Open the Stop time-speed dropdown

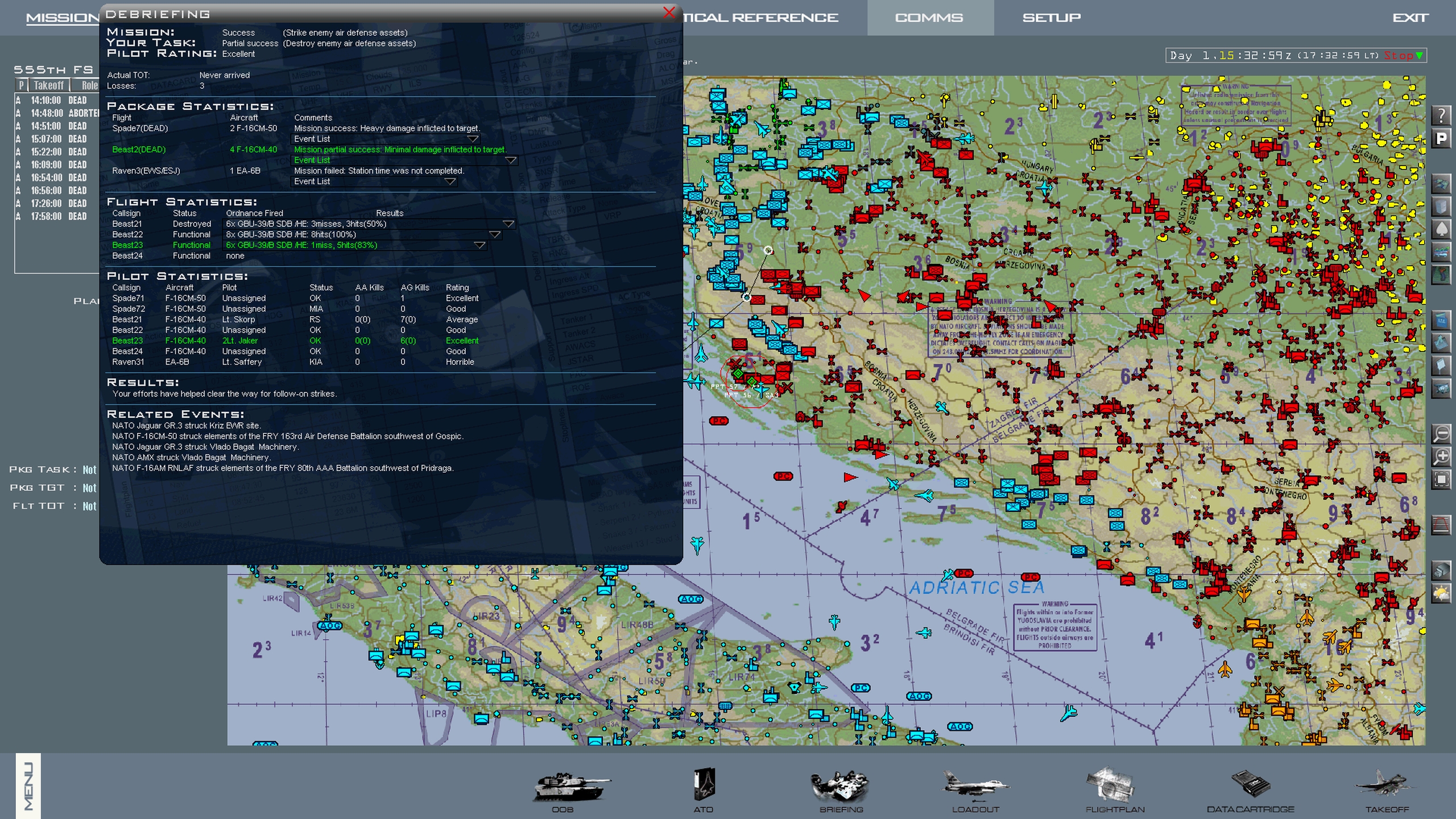tap(1404, 56)
